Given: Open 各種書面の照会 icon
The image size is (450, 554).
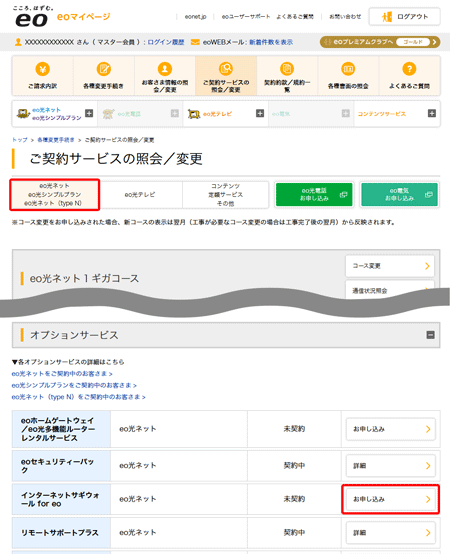Looking at the screenshot, I should point(348,69).
